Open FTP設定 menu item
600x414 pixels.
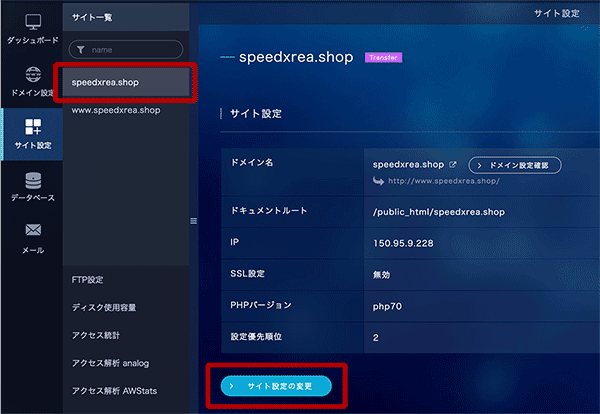click(x=87, y=280)
